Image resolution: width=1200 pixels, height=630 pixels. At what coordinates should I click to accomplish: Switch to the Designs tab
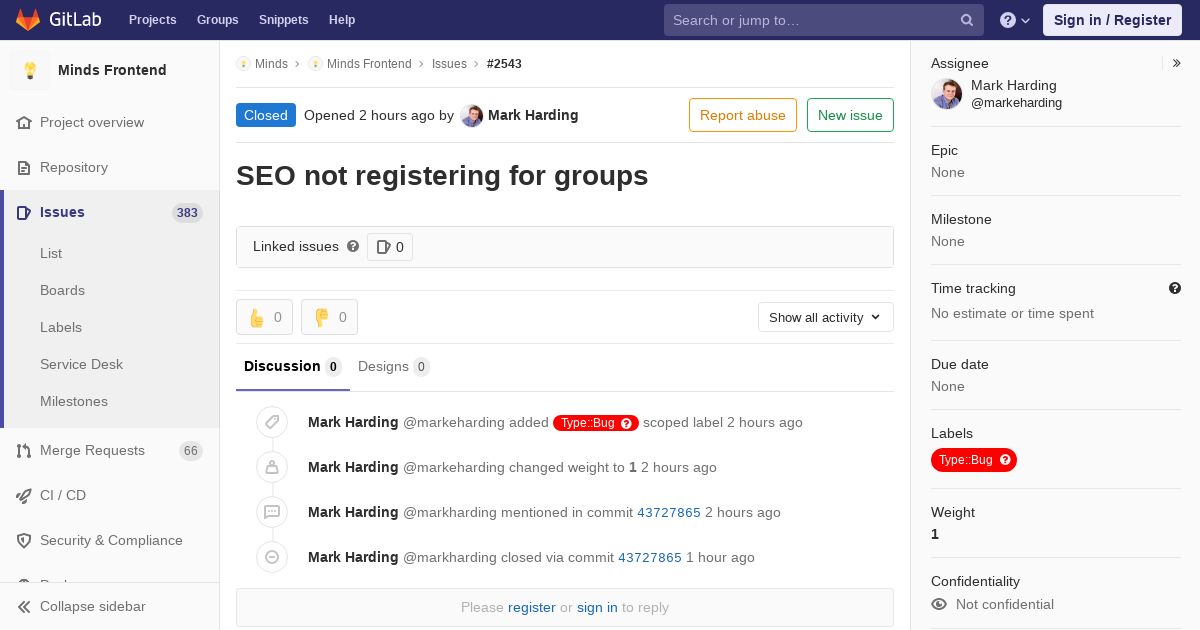(394, 366)
